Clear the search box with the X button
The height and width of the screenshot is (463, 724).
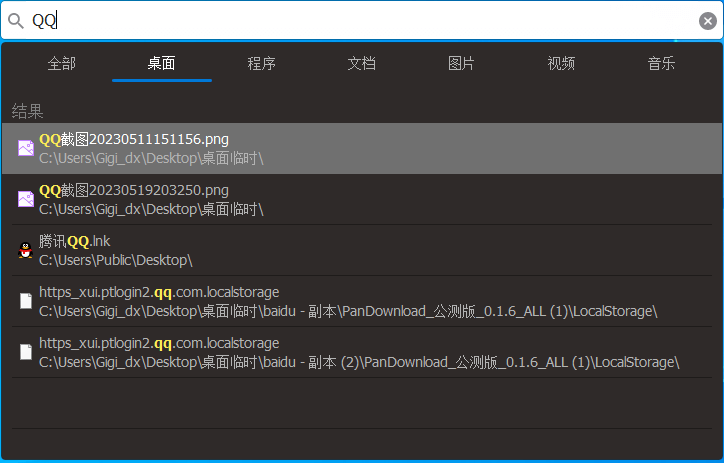click(707, 21)
